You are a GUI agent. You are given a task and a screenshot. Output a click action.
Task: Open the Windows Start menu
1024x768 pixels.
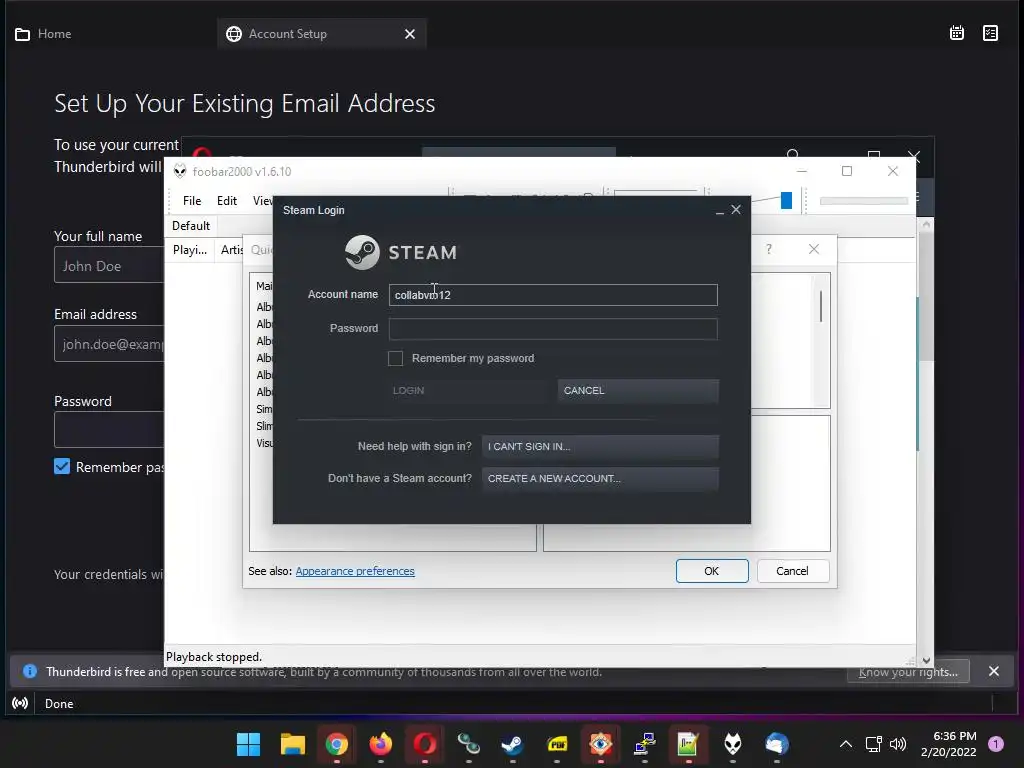[248, 744]
